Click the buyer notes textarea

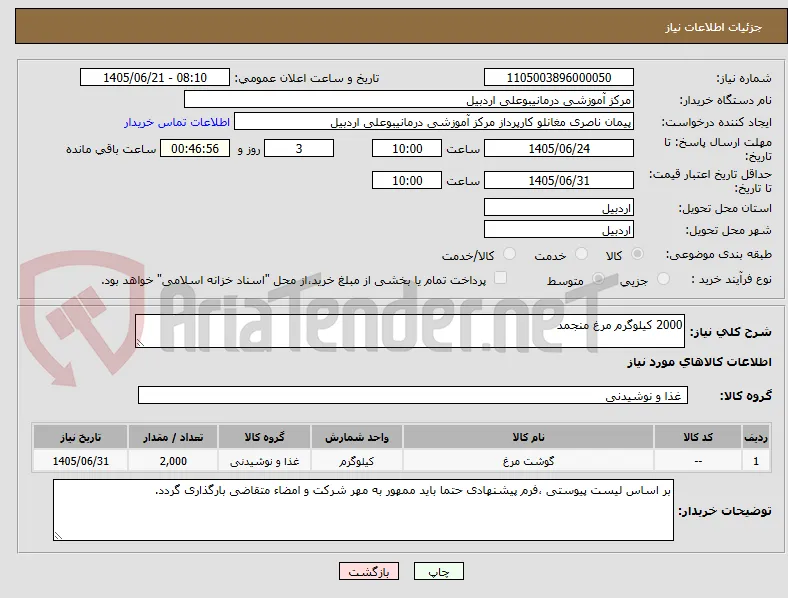click(363, 510)
